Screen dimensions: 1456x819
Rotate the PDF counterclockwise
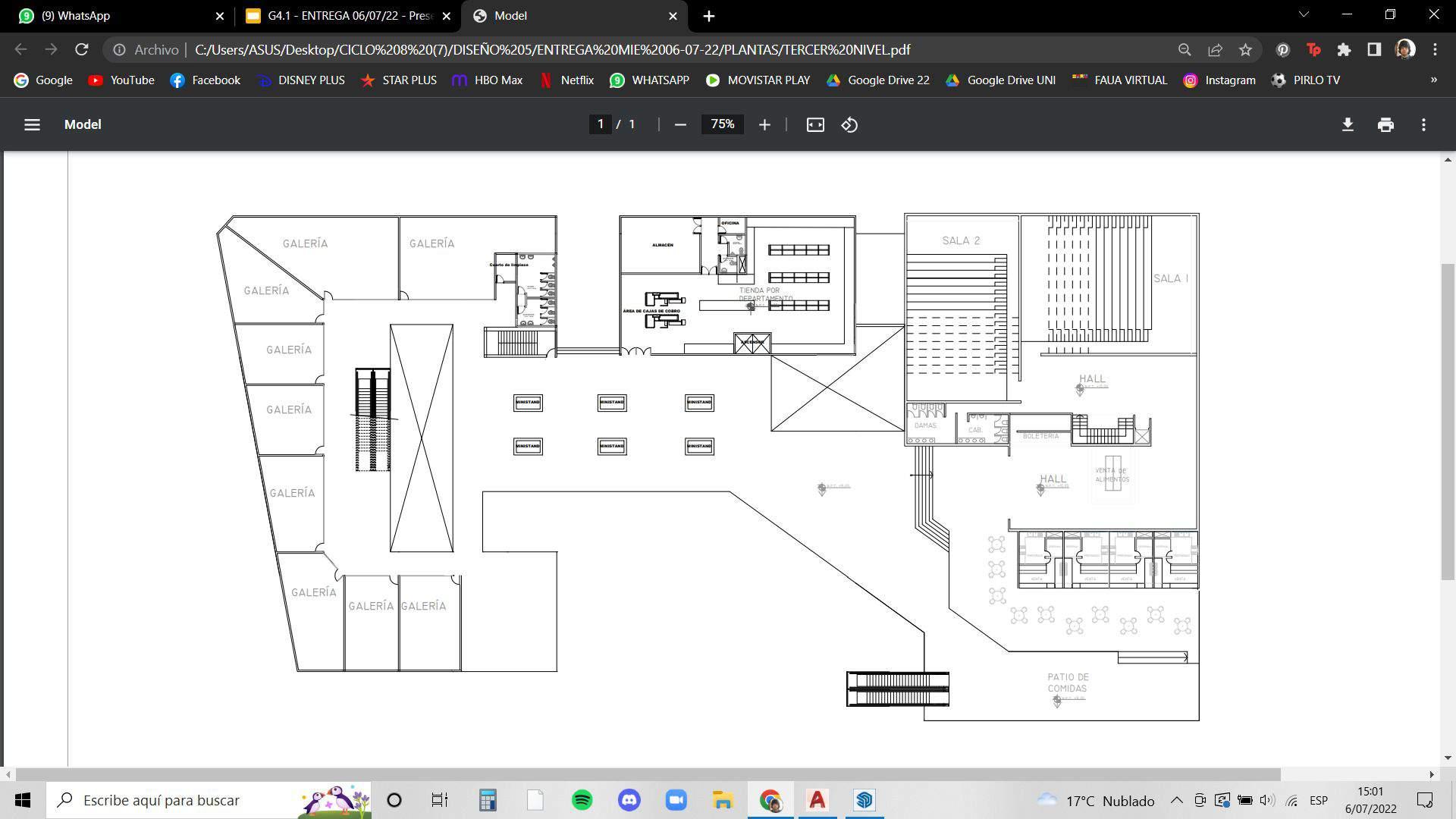point(849,124)
